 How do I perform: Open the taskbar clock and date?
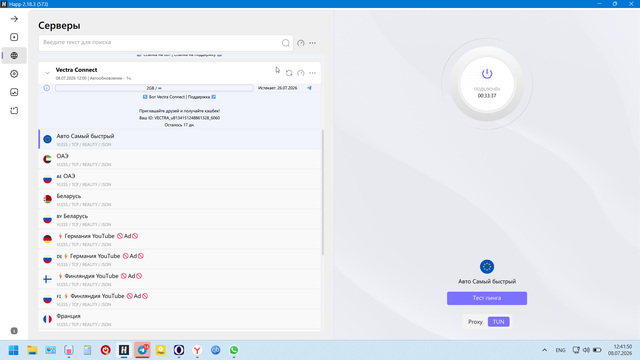pyautogui.click(x=620, y=350)
